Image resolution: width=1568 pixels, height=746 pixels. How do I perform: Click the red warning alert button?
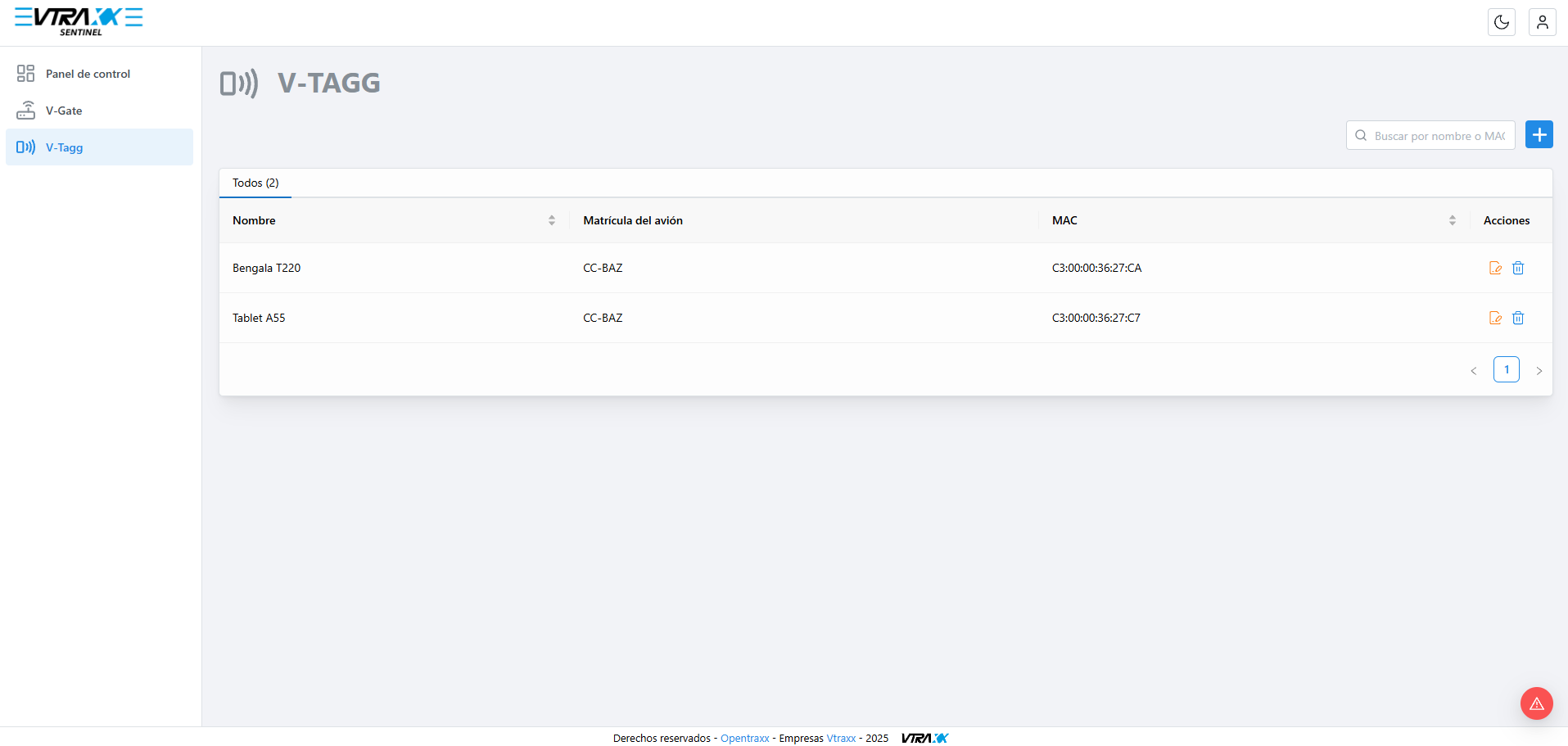[1537, 703]
